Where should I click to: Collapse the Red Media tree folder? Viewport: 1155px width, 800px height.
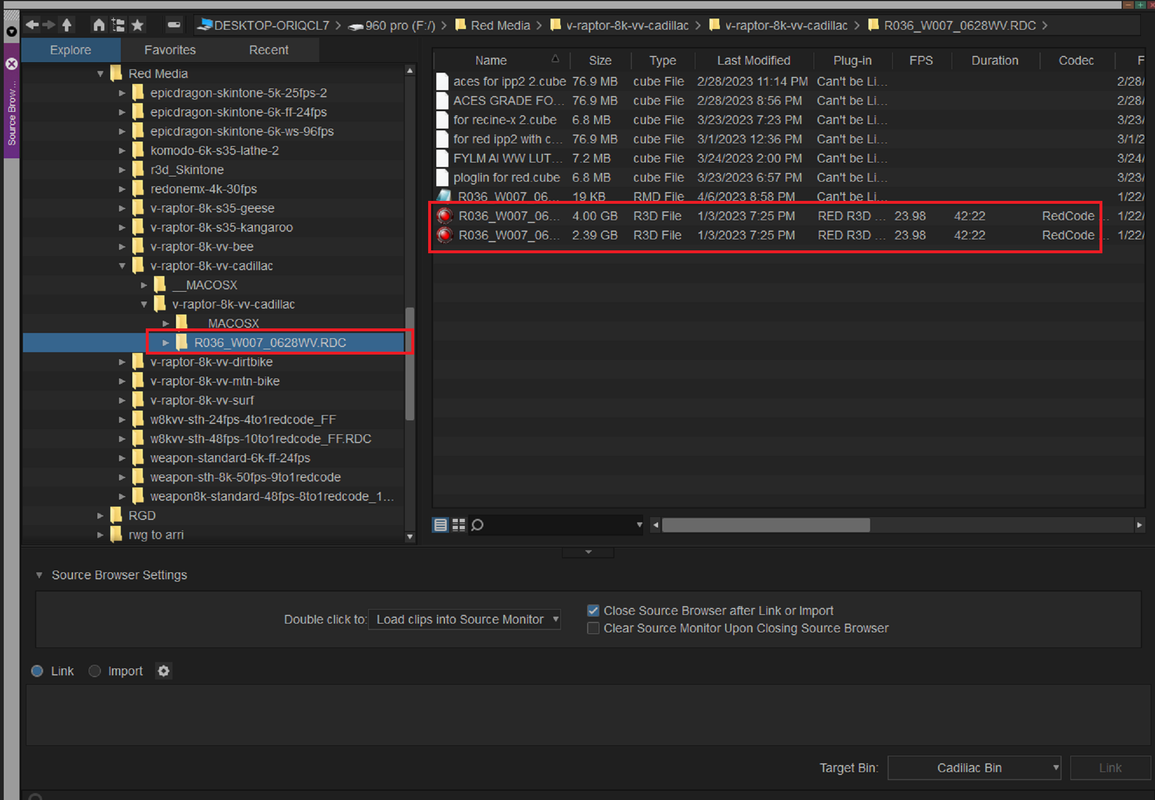[x=100, y=74]
